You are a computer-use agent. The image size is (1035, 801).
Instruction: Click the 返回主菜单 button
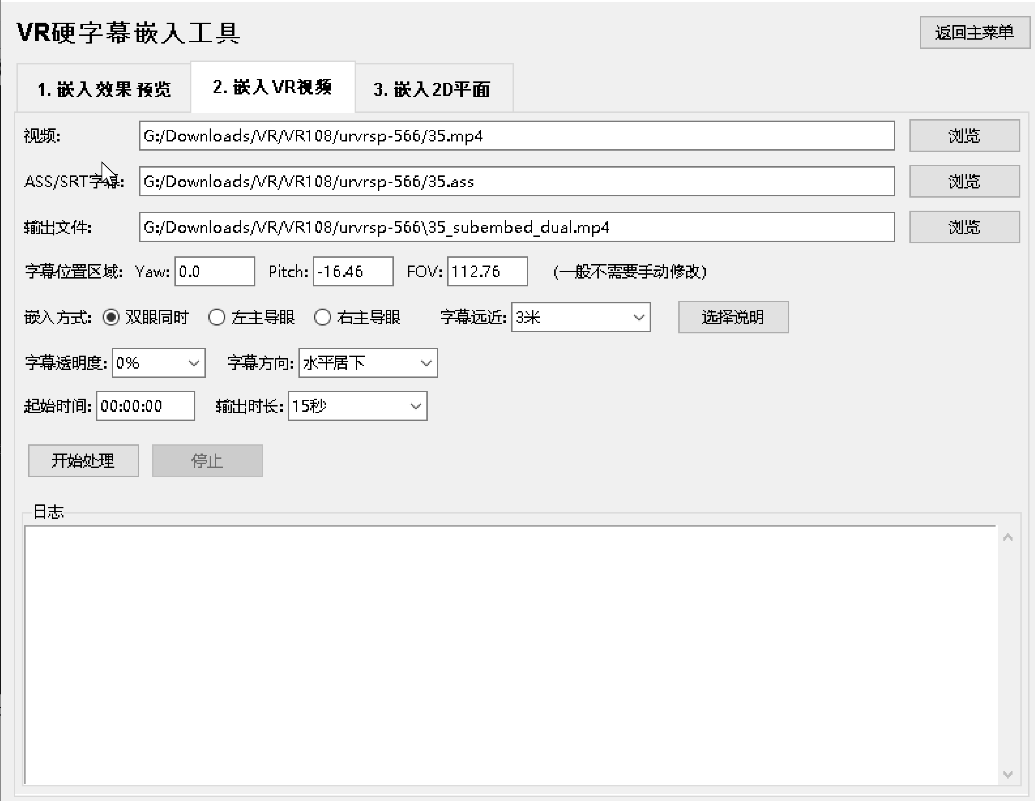(974, 32)
